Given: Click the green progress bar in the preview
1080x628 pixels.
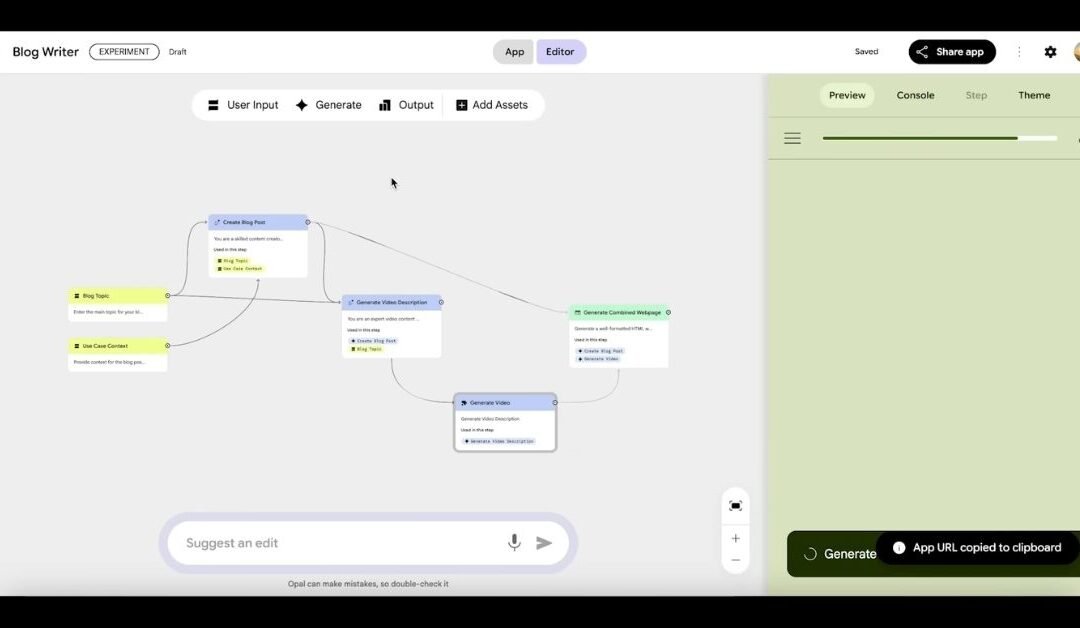Looking at the screenshot, I should click(x=938, y=137).
